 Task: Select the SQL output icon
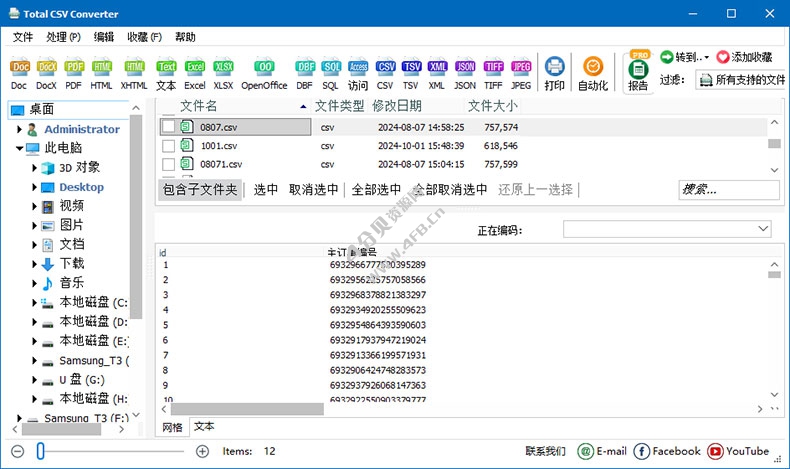coord(332,68)
